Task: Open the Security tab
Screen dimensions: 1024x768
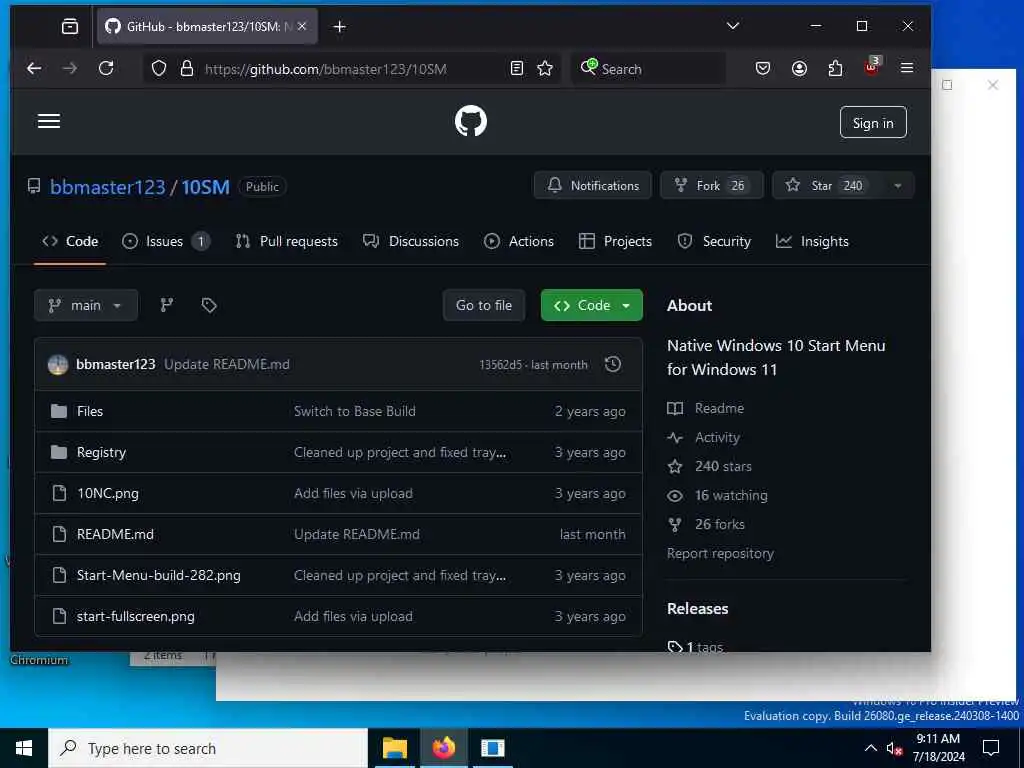Action: coord(714,242)
